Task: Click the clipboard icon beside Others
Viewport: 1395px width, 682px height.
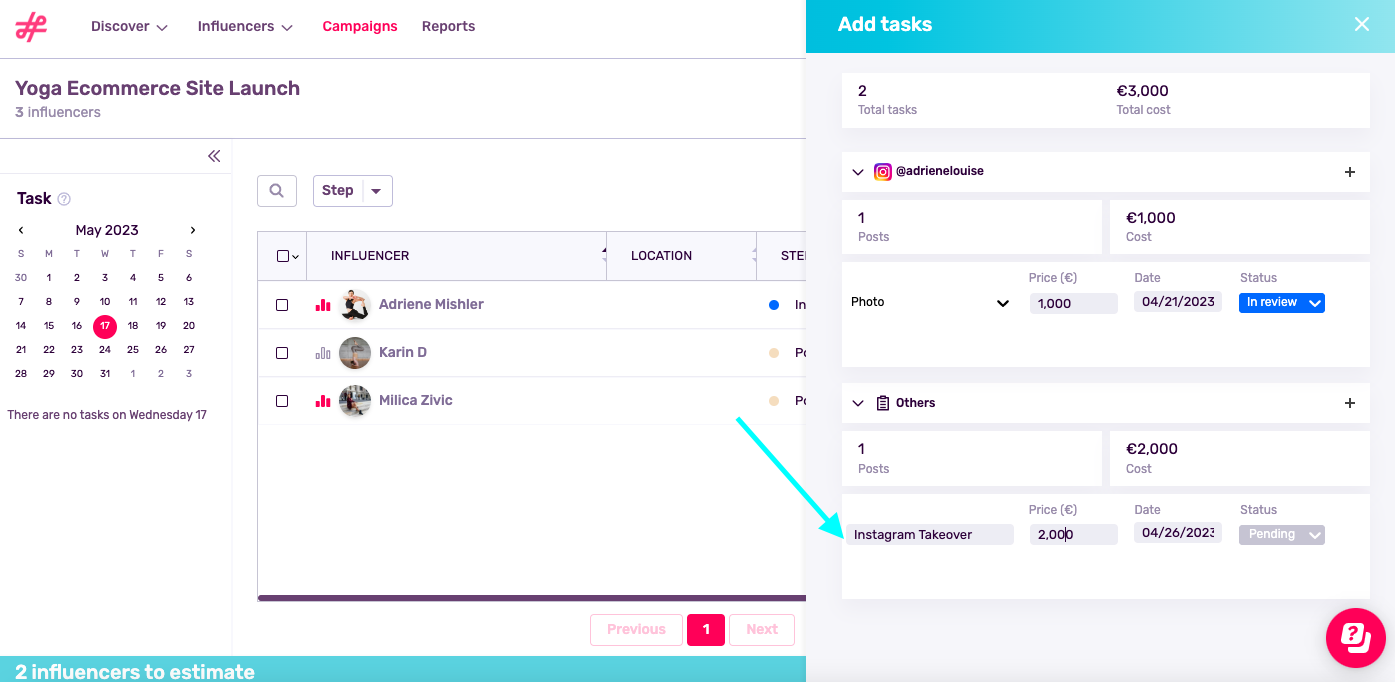Action: click(x=883, y=402)
